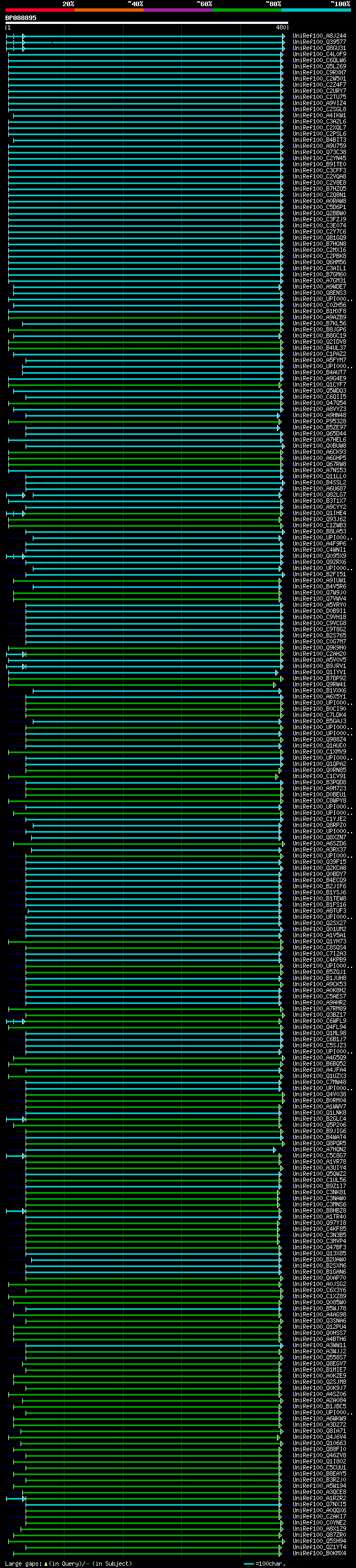Open hit UniRef100_Q8GU31
This screenshot has width=356, height=1568.
tap(319, 48)
